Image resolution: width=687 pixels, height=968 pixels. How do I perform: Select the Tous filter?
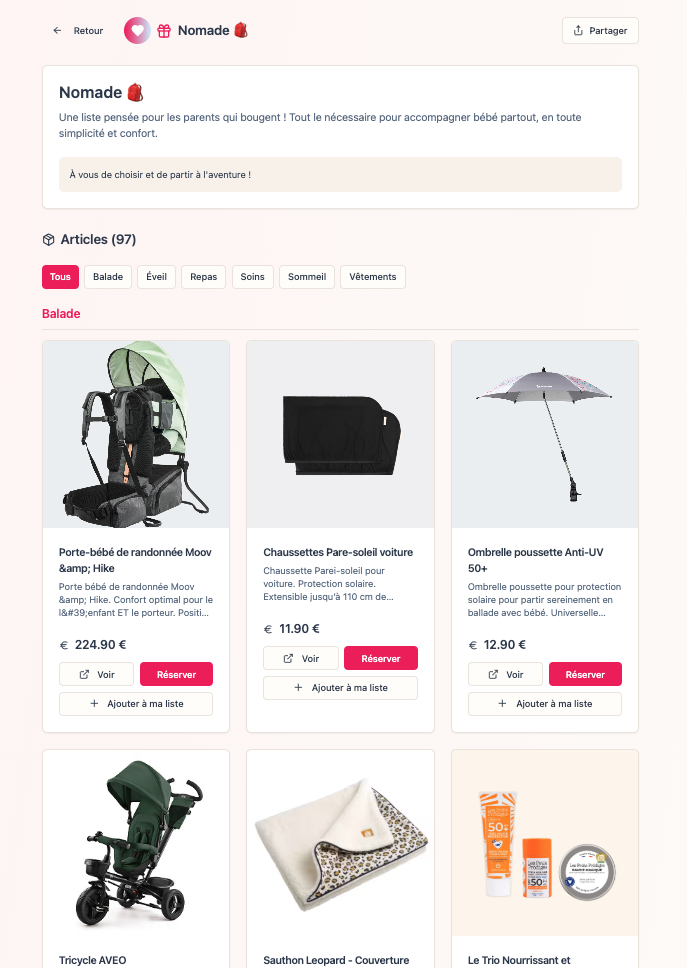(x=60, y=277)
